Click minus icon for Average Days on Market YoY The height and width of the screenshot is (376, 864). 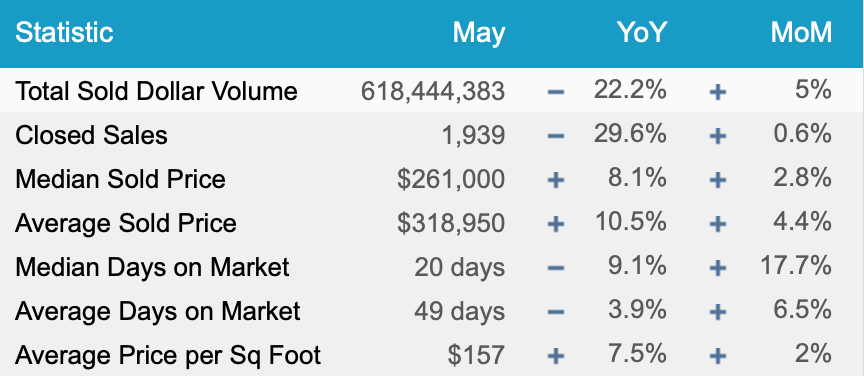556,312
